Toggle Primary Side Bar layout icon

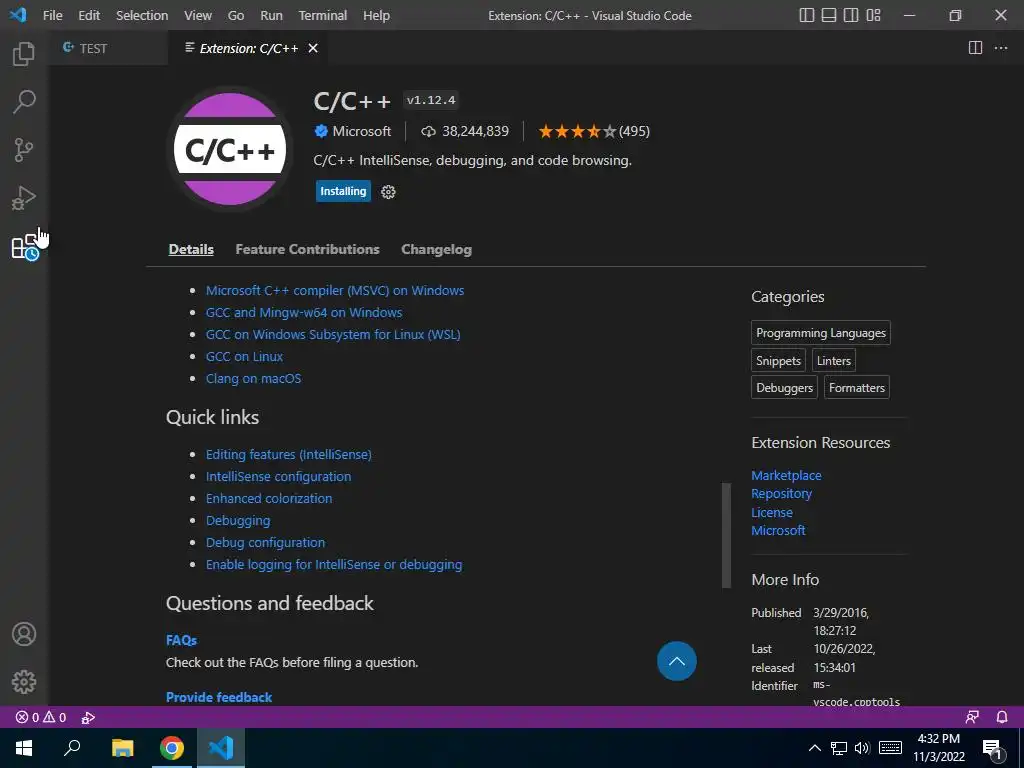807,15
